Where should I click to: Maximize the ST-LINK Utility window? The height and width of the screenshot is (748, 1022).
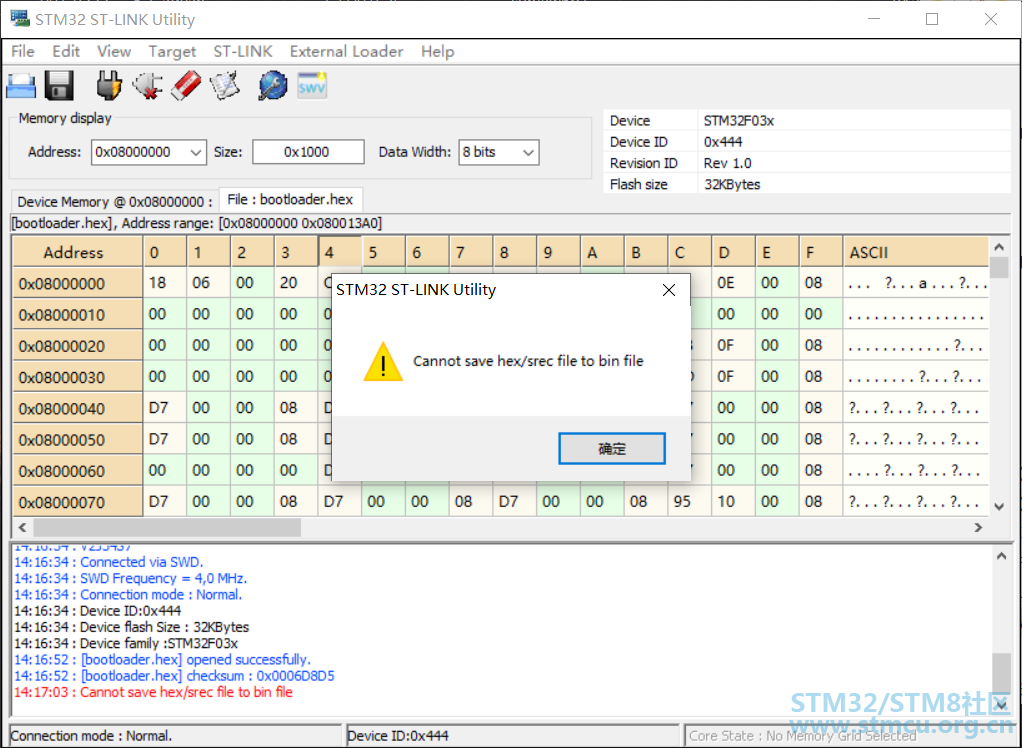click(x=932, y=19)
